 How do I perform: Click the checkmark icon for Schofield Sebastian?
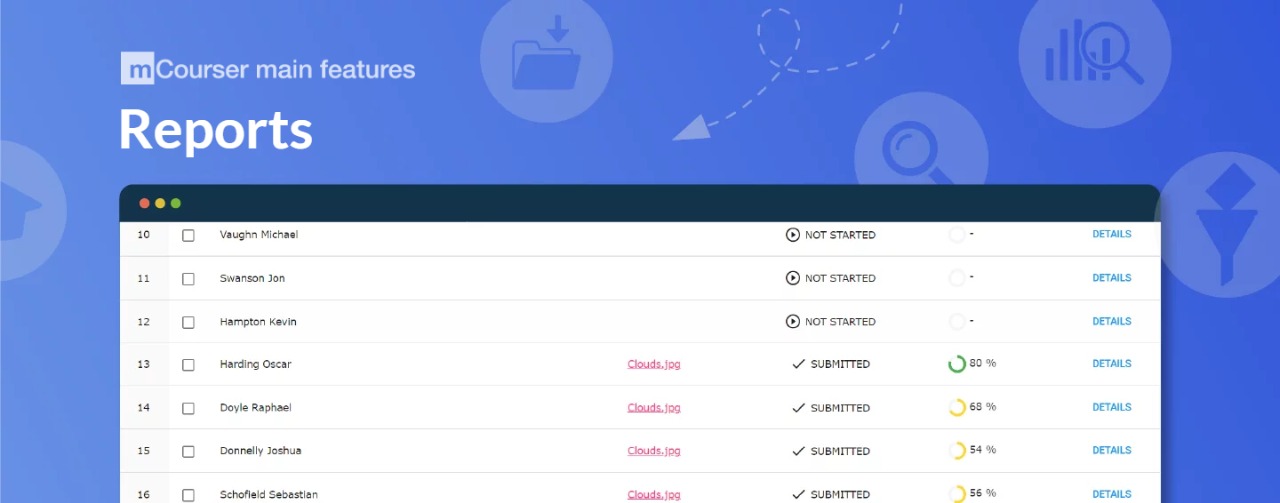[x=798, y=494]
